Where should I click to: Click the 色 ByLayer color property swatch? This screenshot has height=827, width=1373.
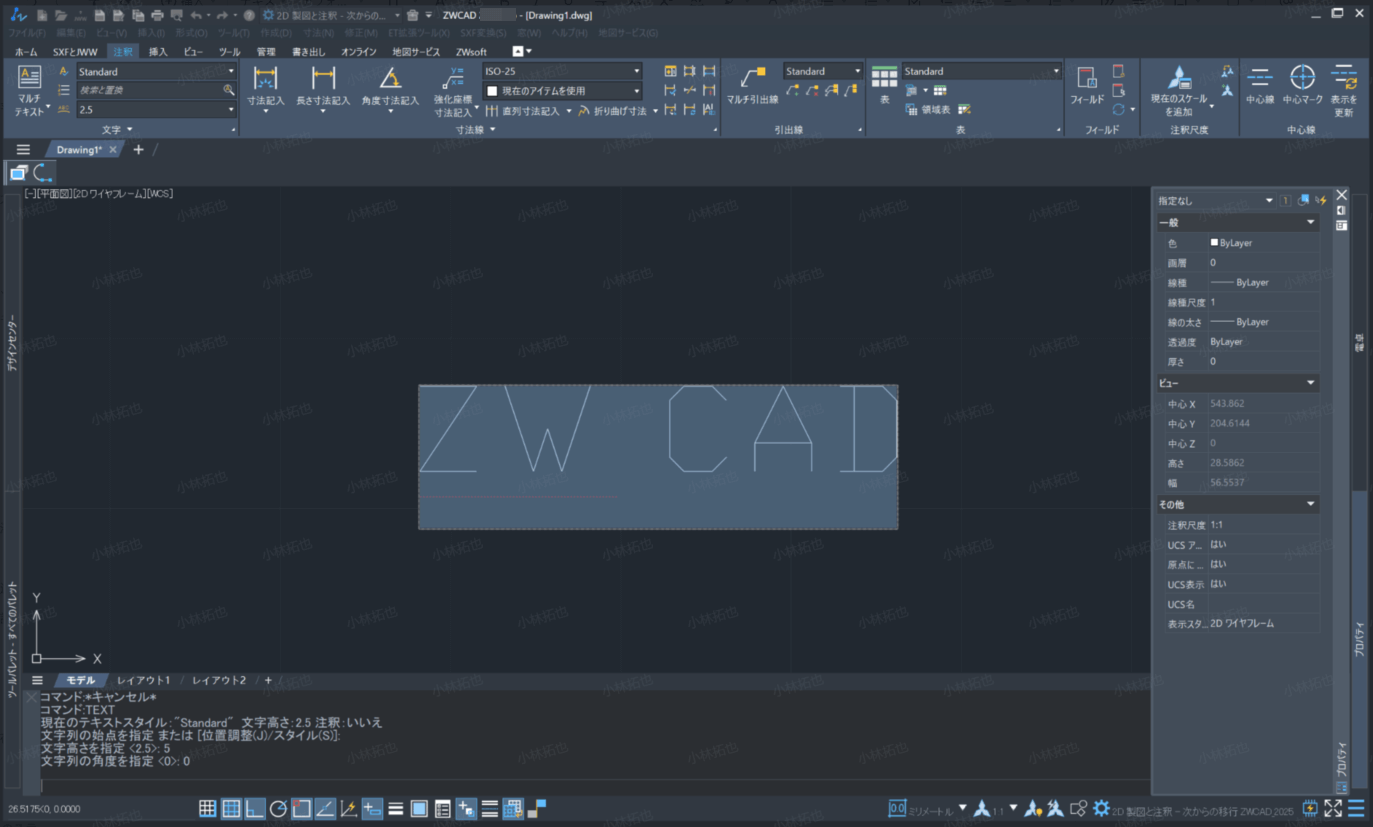(1214, 243)
